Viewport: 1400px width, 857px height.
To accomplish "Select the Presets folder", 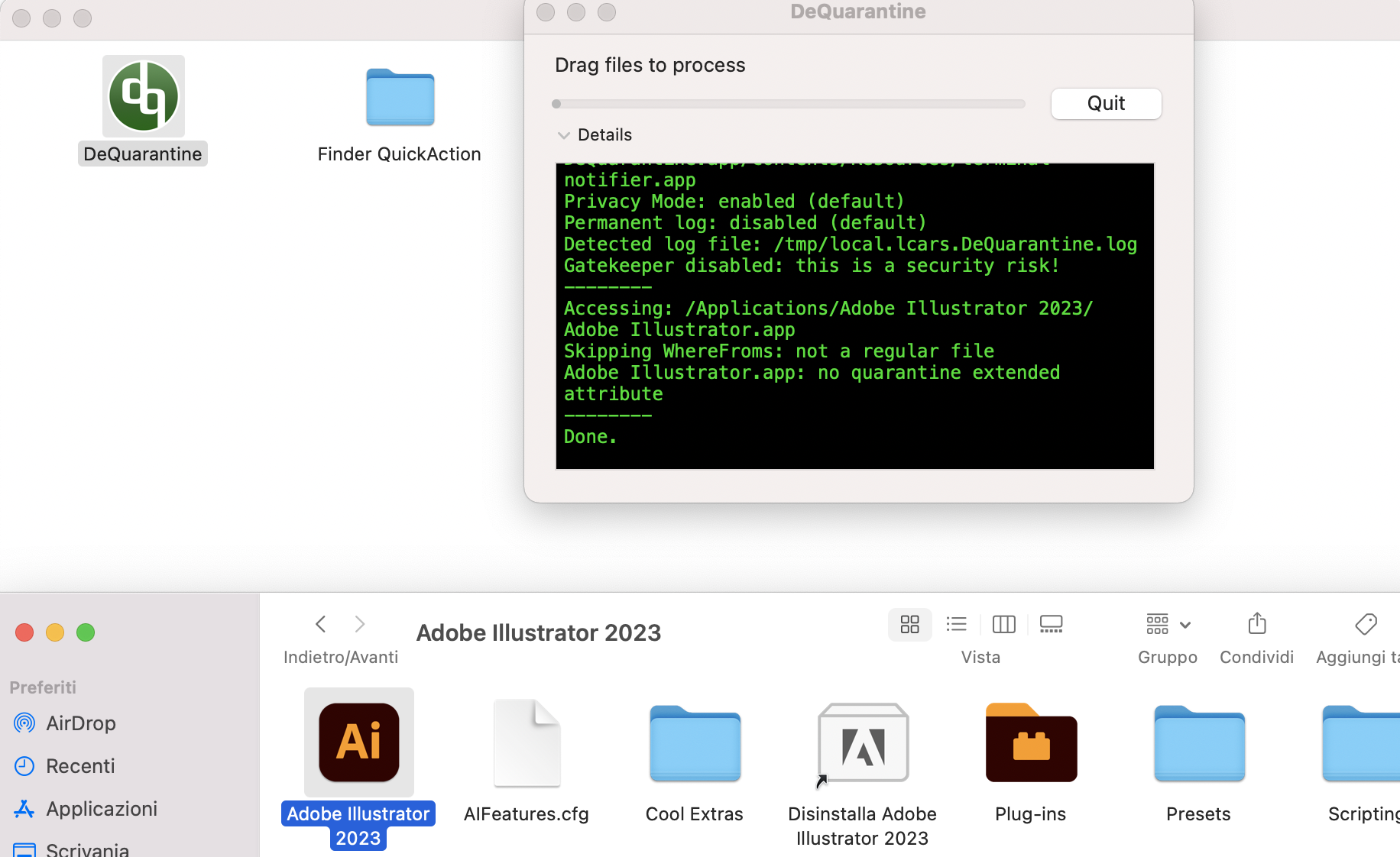I will [1199, 742].
